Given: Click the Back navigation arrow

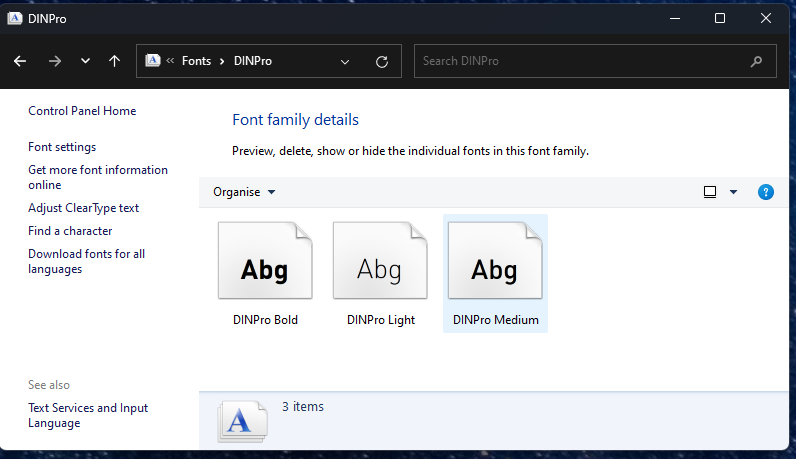Looking at the screenshot, I should pos(20,61).
